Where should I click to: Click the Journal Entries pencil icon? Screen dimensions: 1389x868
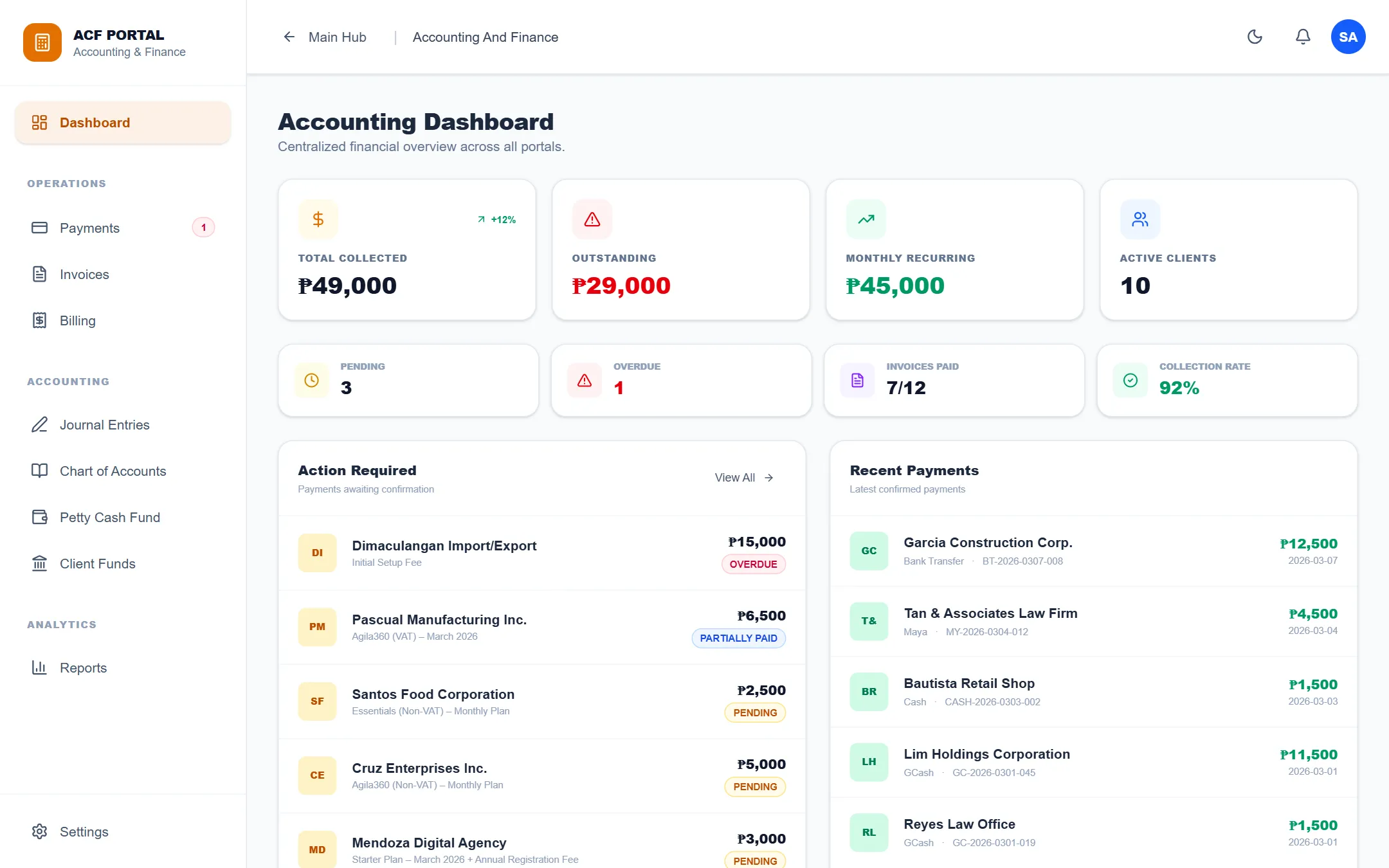coord(39,424)
